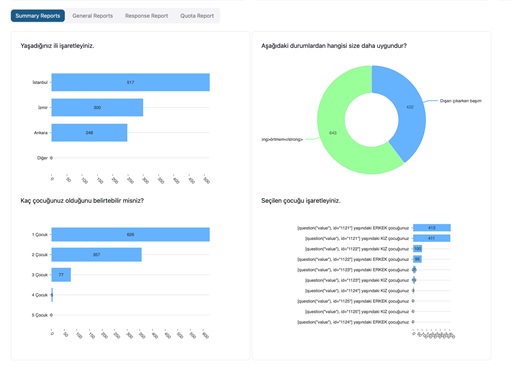Click the KIZ çocuğunuz bar showing 411

[432, 238]
